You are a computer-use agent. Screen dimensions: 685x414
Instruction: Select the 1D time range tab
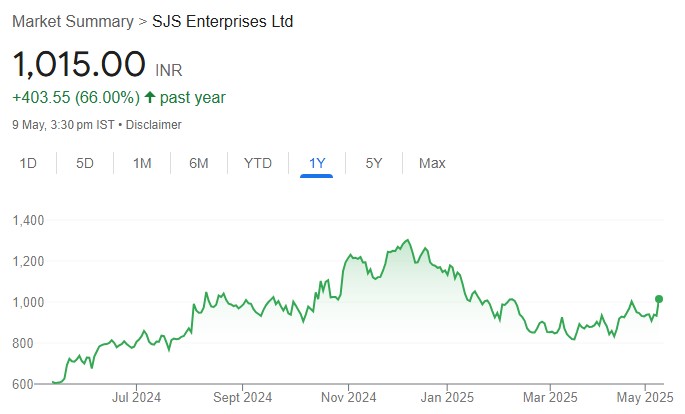[29, 163]
